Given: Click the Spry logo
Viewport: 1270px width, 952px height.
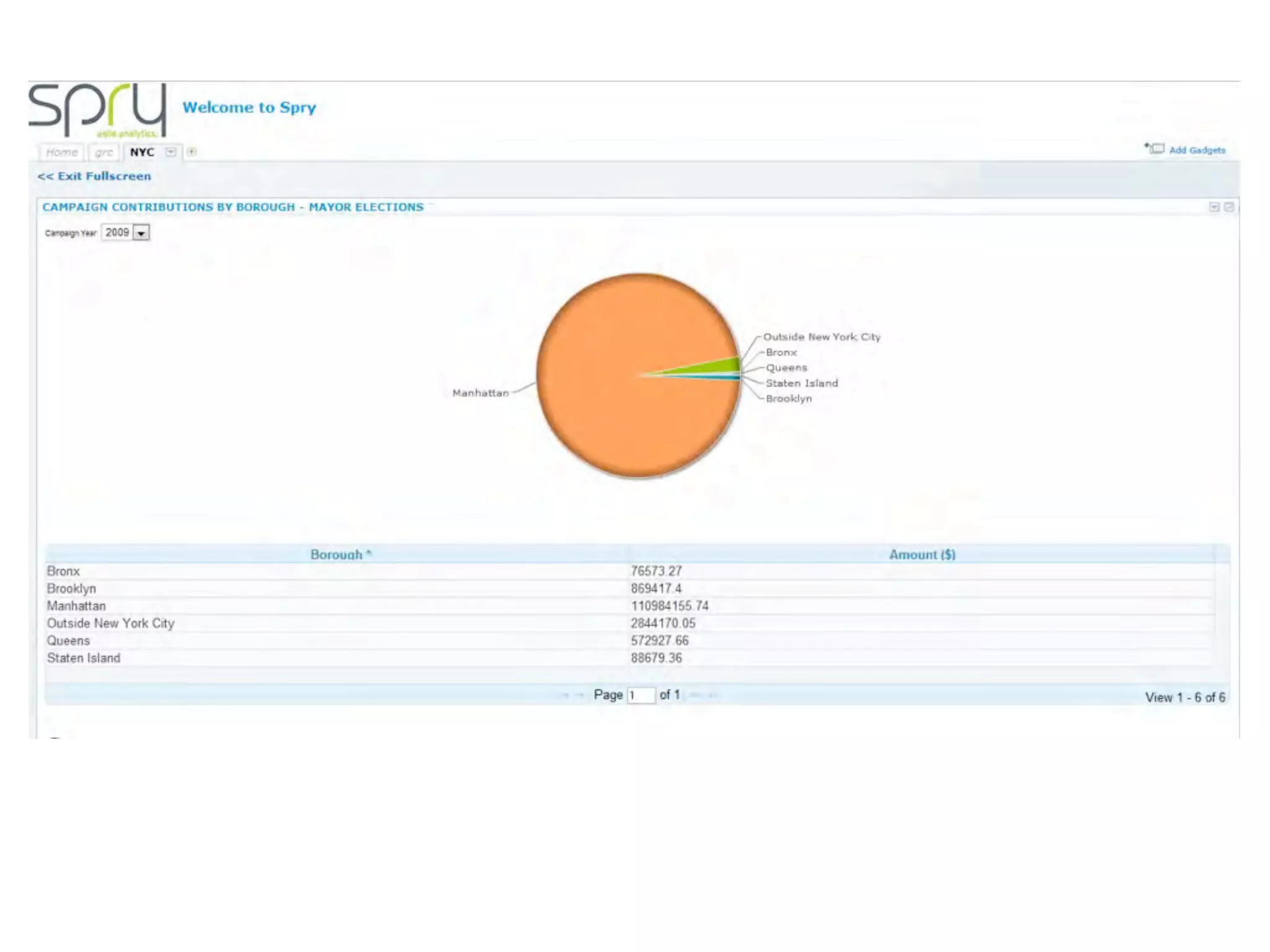Looking at the screenshot, I should pyautogui.click(x=98, y=110).
